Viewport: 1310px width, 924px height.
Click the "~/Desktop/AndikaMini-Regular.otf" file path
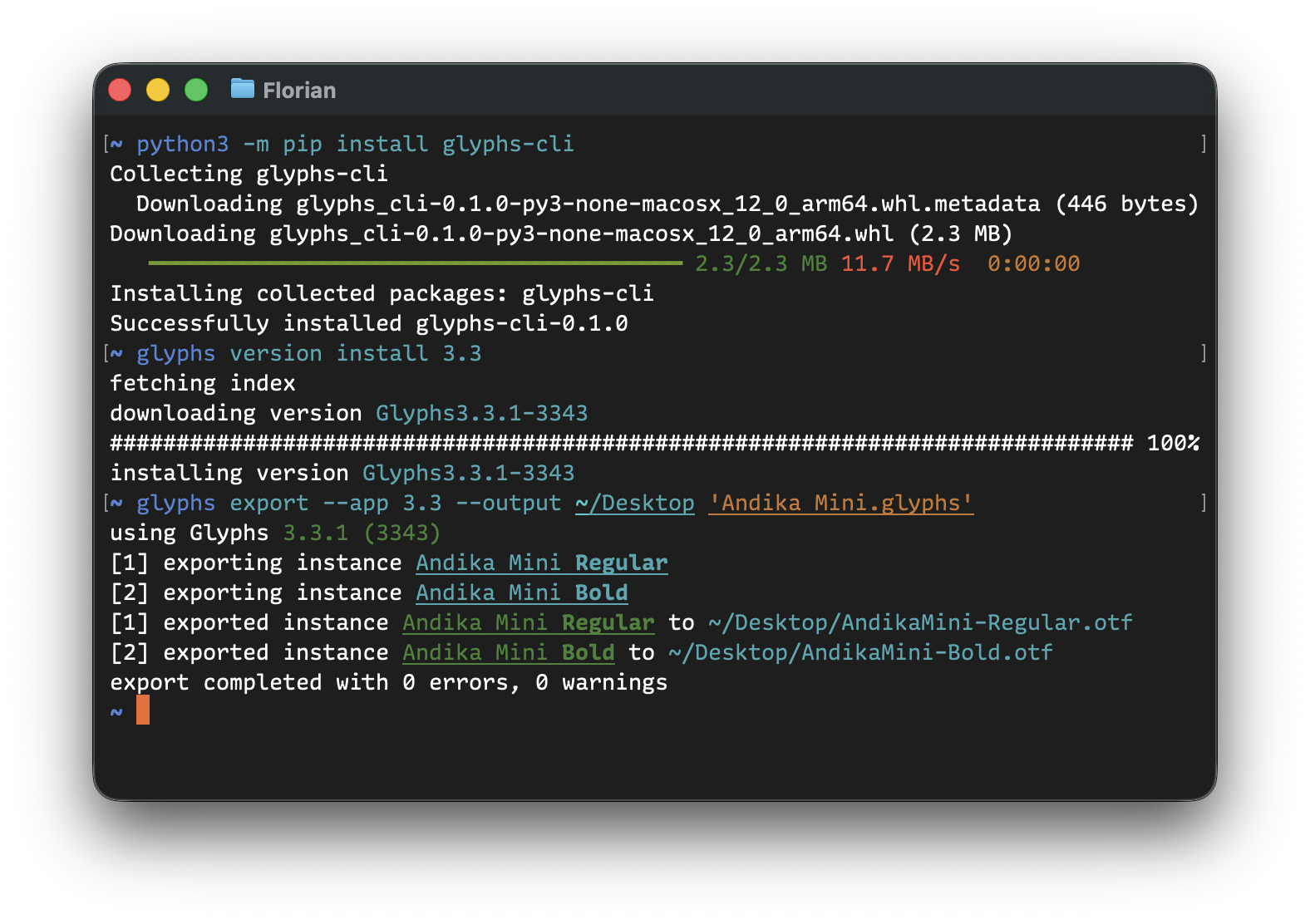pos(920,622)
